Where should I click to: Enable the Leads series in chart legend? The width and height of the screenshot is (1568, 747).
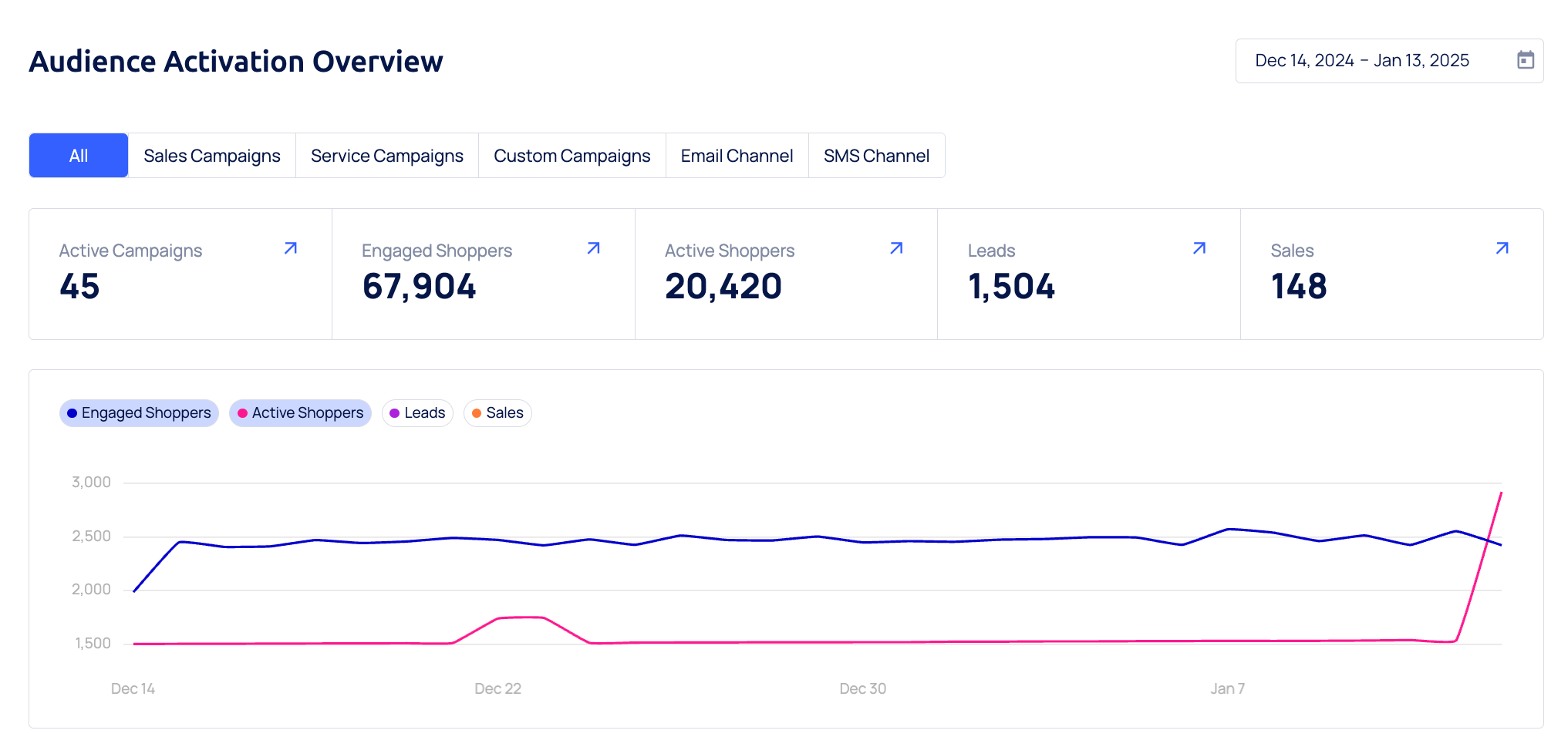417,413
